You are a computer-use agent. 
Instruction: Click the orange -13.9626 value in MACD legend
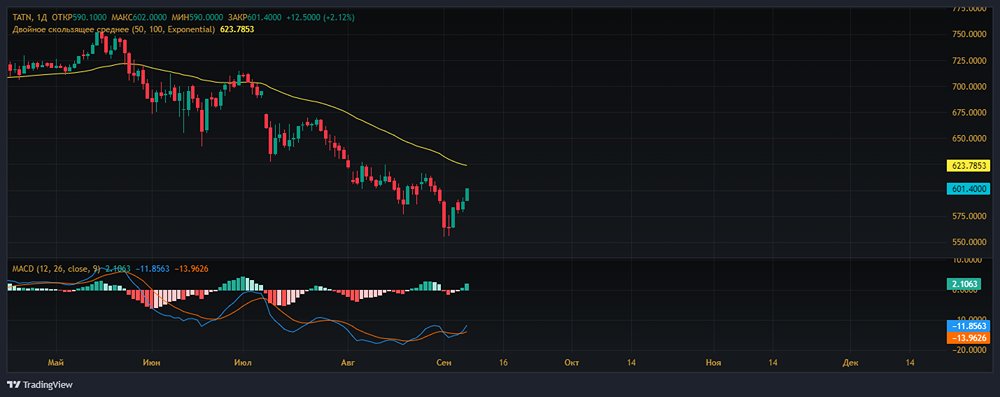click(x=191, y=269)
